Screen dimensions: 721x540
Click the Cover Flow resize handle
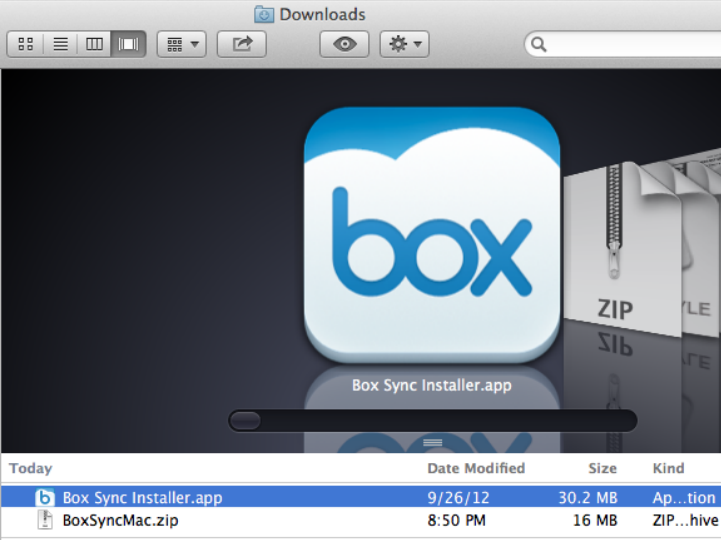(x=433, y=442)
